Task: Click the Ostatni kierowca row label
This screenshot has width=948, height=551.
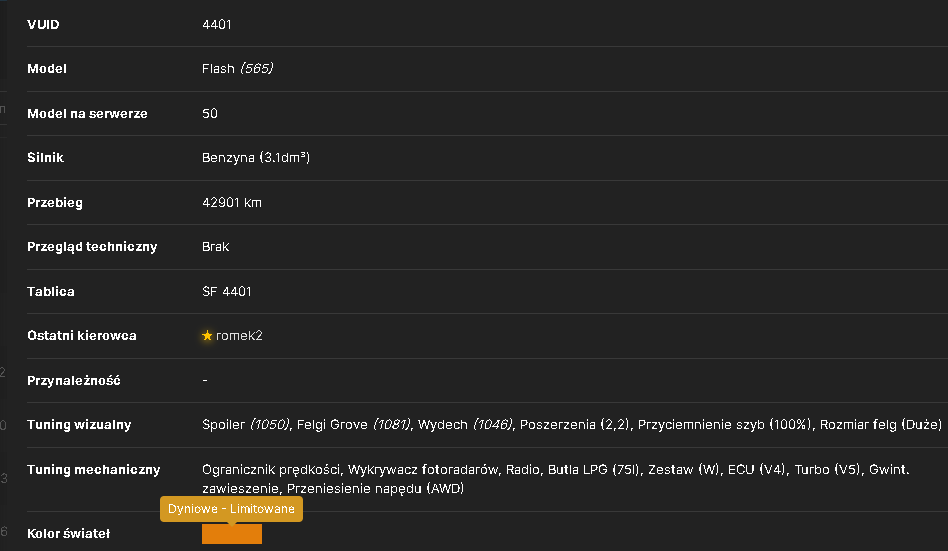Action: 82,336
